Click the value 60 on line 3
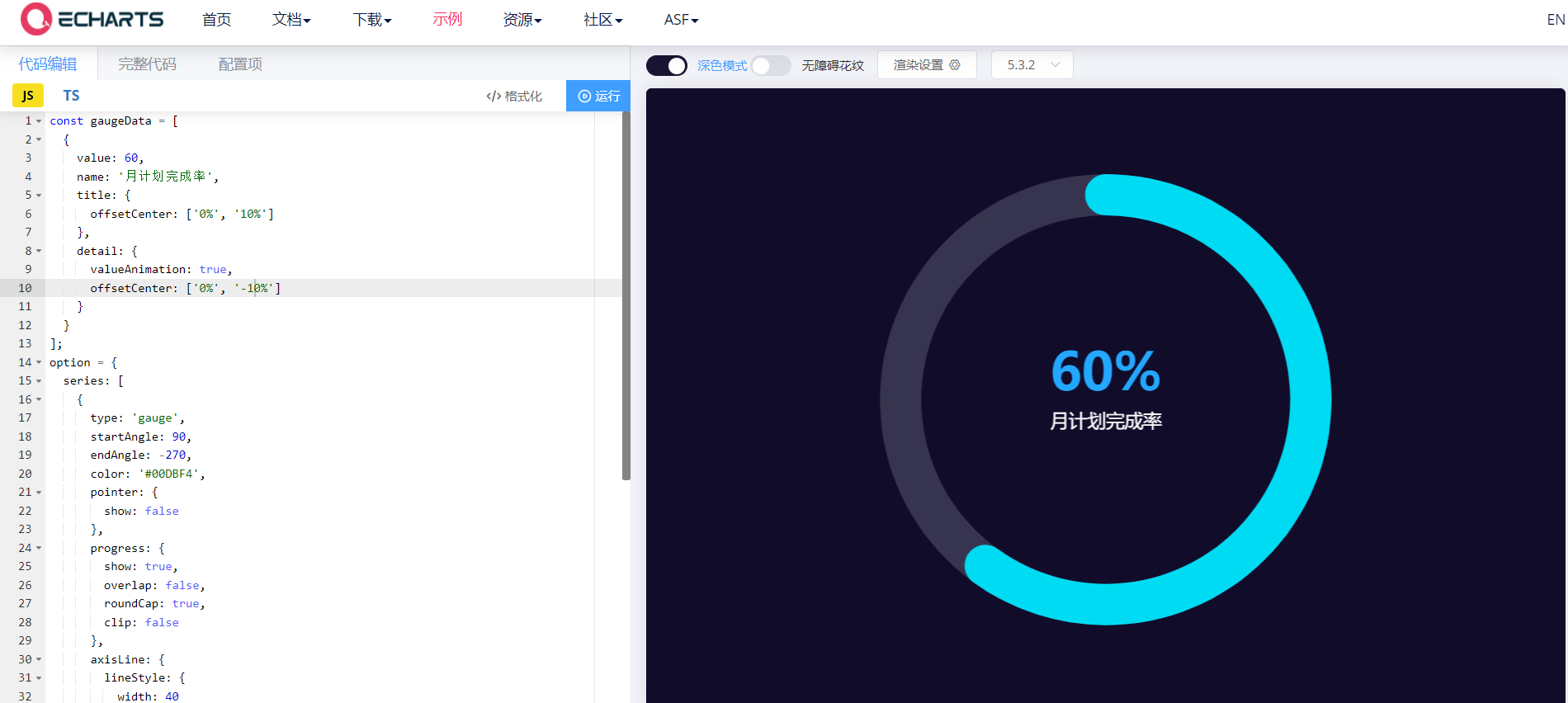The height and width of the screenshot is (703, 1568). pyautogui.click(x=131, y=158)
